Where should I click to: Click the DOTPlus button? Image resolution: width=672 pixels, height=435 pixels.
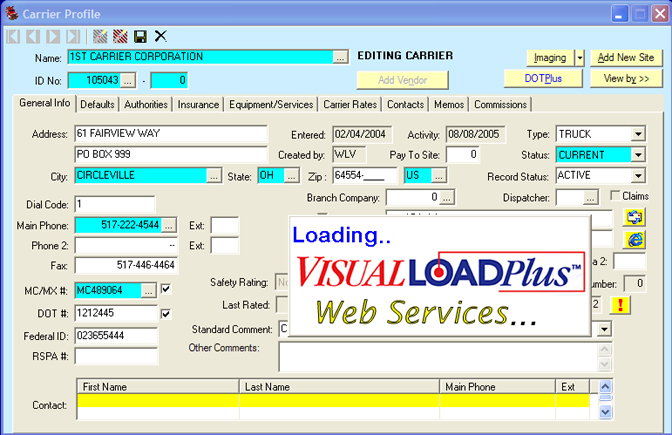tap(543, 79)
